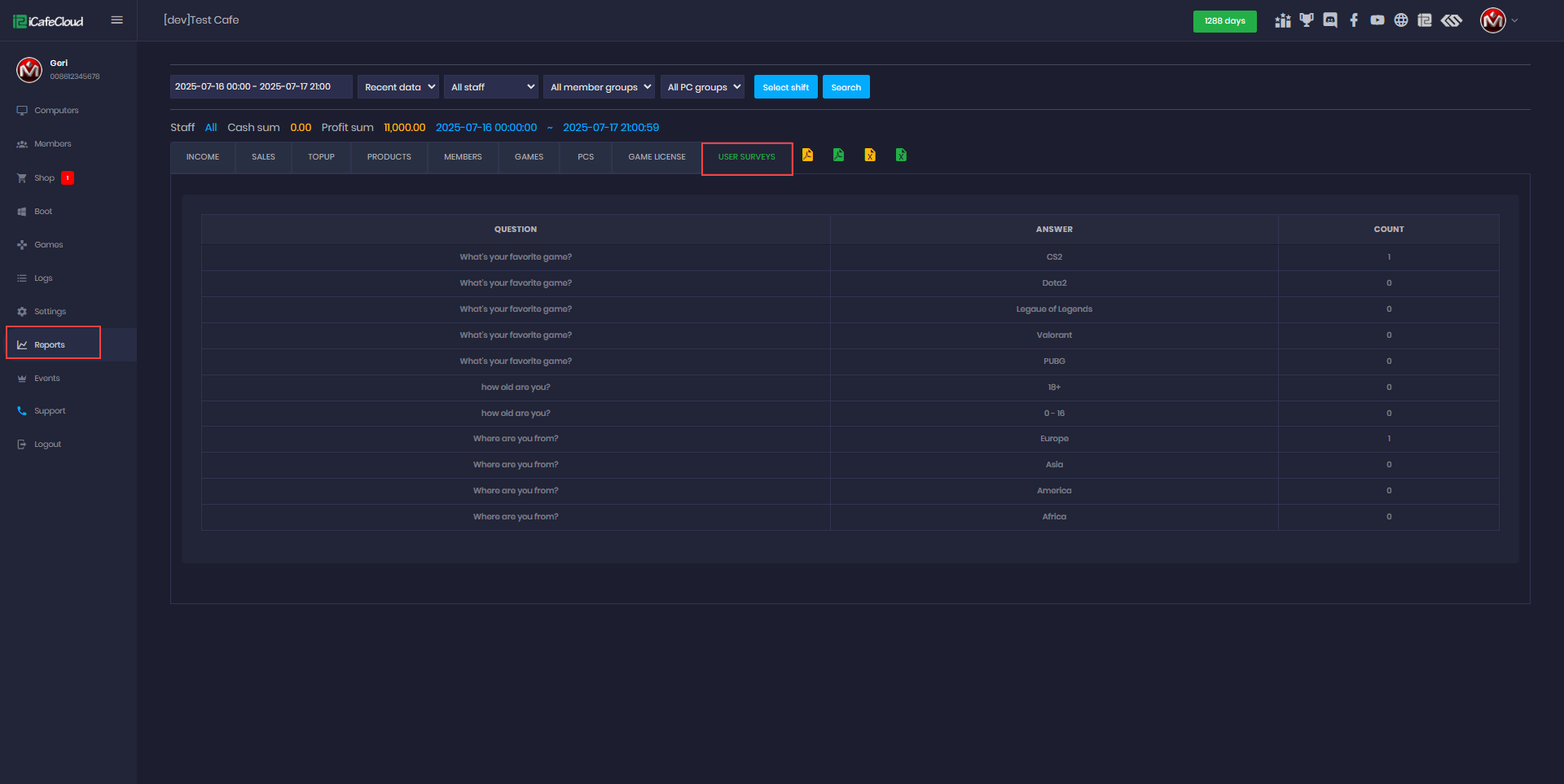Image resolution: width=1564 pixels, height=784 pixels.
Task: Toggle the hamburger sidebar menu
Action: 116,20
